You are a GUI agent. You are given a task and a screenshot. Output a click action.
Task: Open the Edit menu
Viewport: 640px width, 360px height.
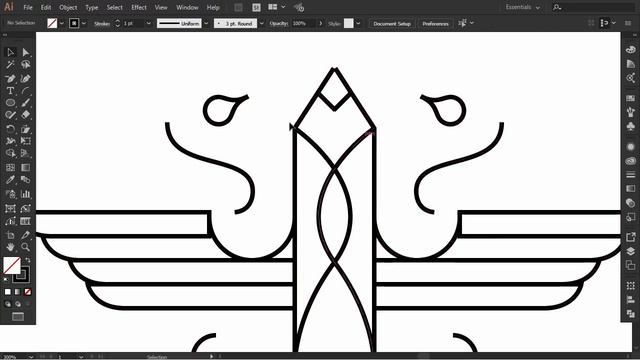(x=46, y=7)
